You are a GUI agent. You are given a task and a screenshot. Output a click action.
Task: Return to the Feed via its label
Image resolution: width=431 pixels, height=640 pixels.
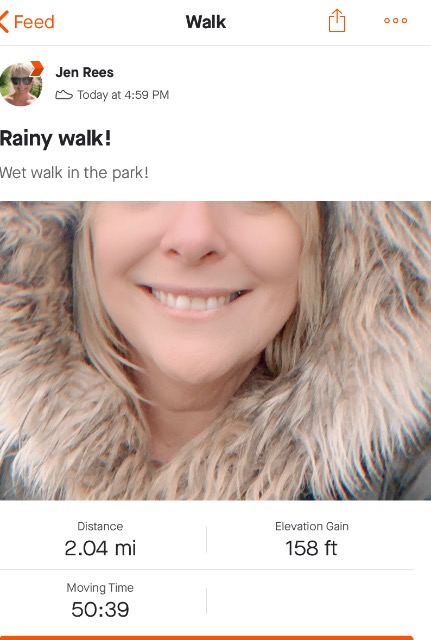click(x=34, y=22)
